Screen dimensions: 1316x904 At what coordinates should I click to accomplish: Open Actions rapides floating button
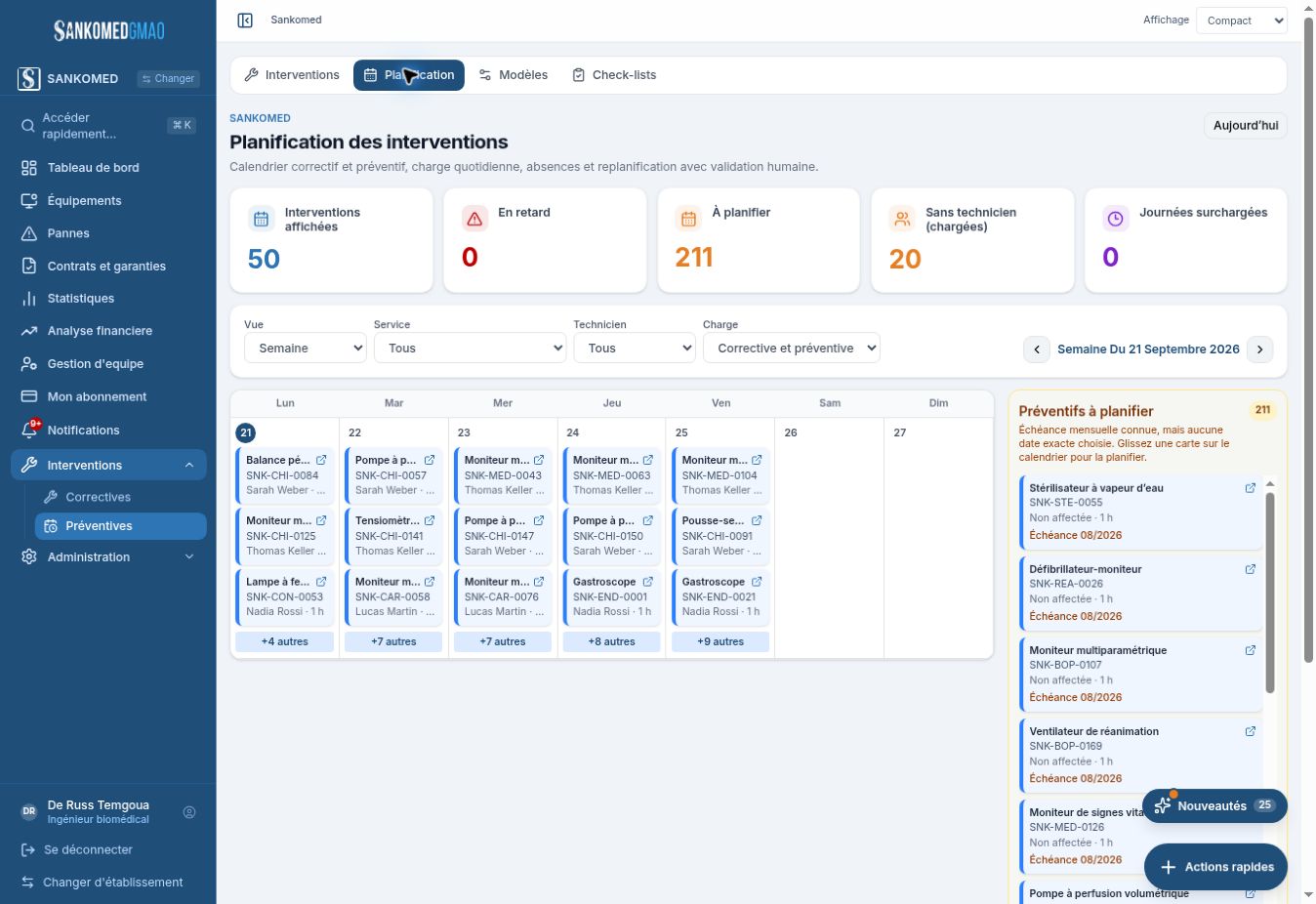(x=1215, y=867)
